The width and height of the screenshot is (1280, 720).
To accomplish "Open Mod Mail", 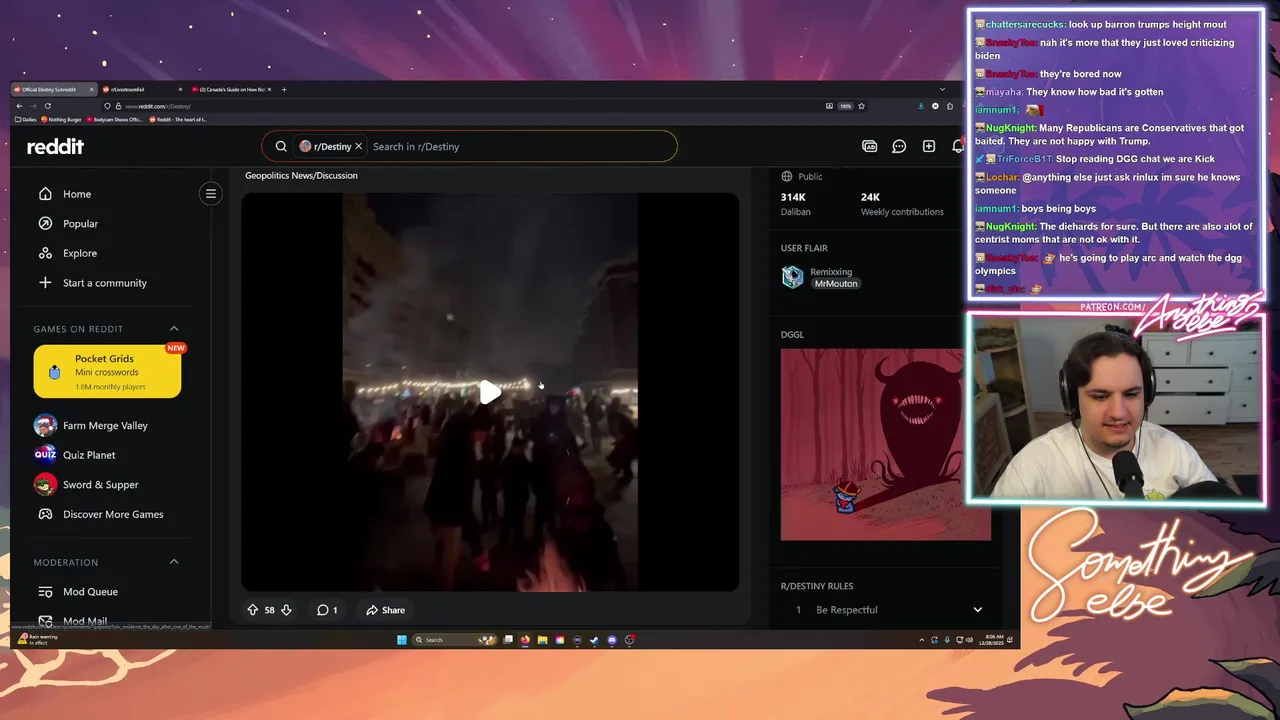I will pos(84,621).
